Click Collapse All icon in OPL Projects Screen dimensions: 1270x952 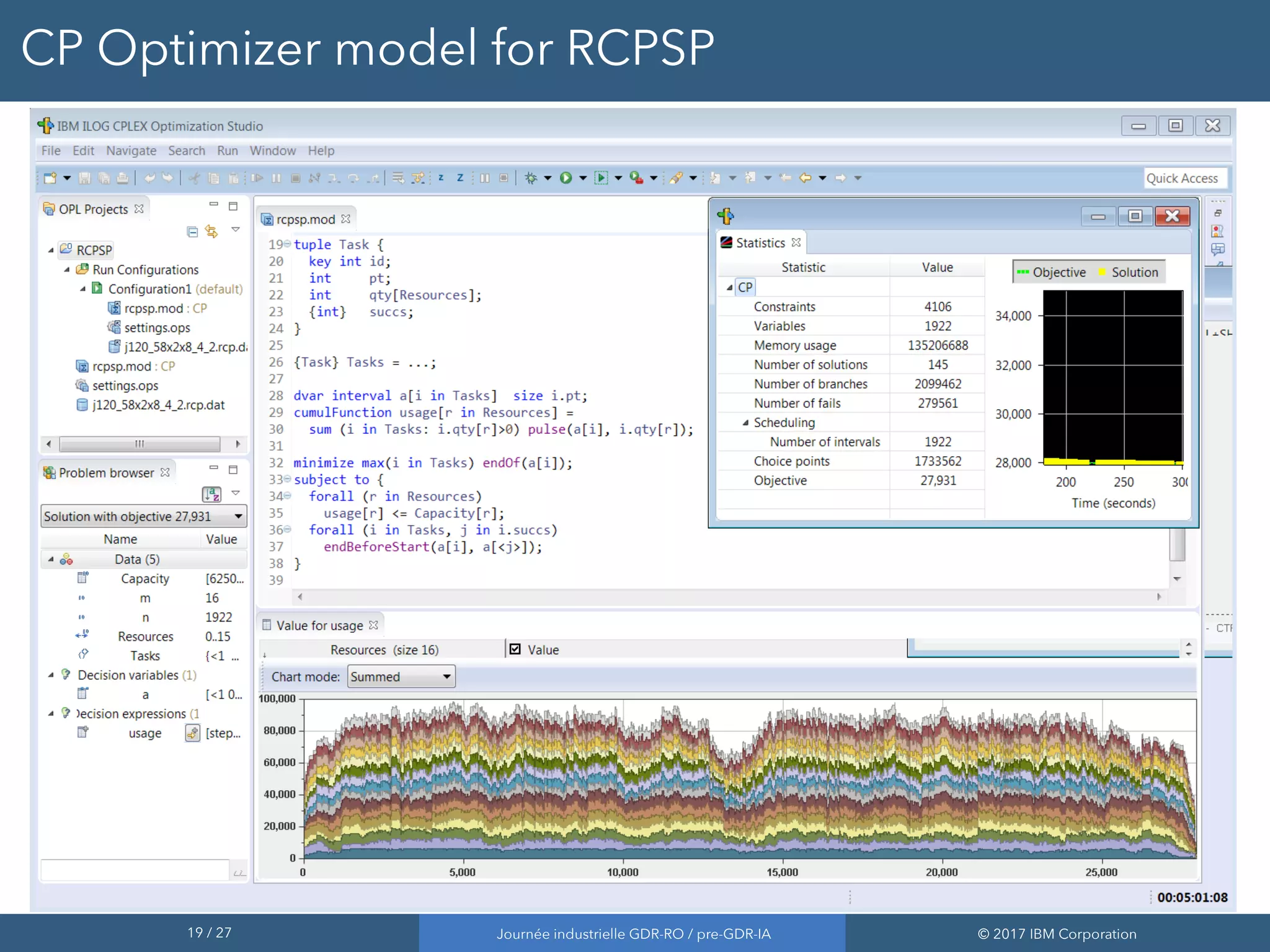[x=192, y=232]
